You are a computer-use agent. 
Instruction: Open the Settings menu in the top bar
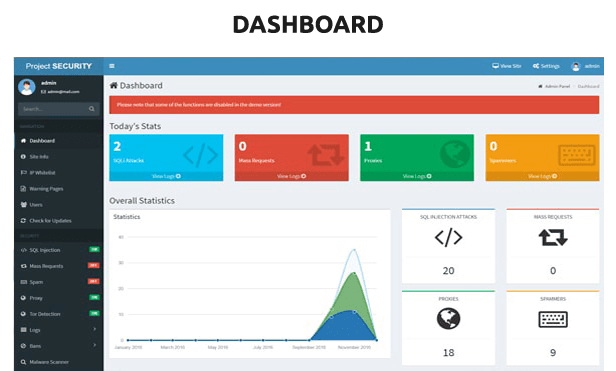click(546, 66)
